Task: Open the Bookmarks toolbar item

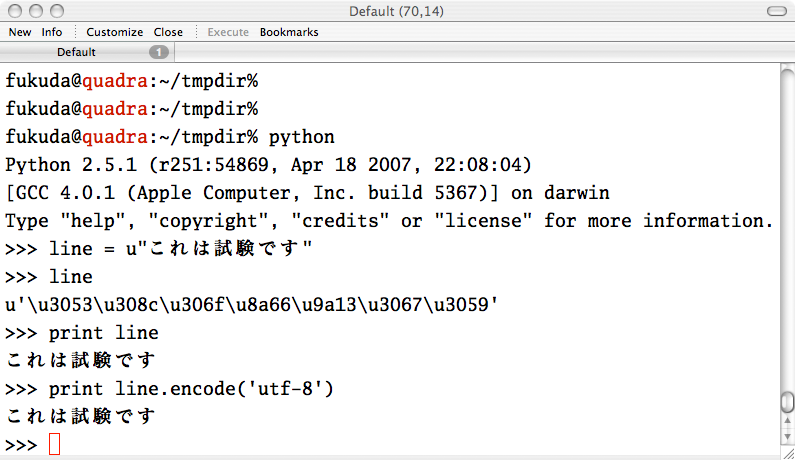Action: (289, 32)
